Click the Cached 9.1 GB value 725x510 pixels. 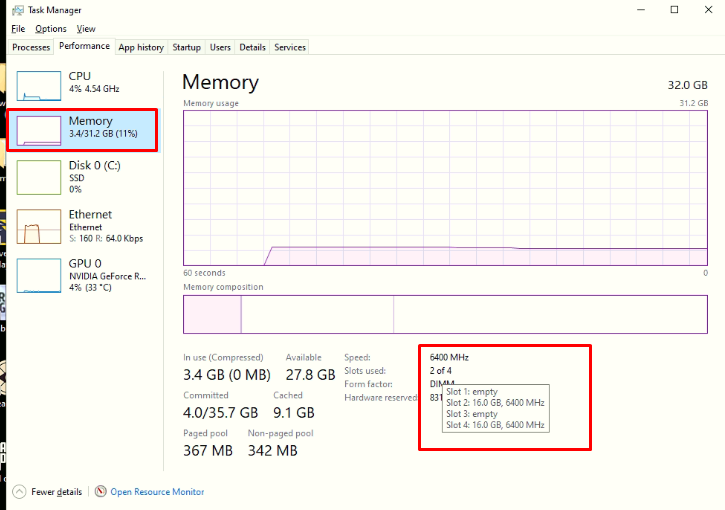coord(294,412)
